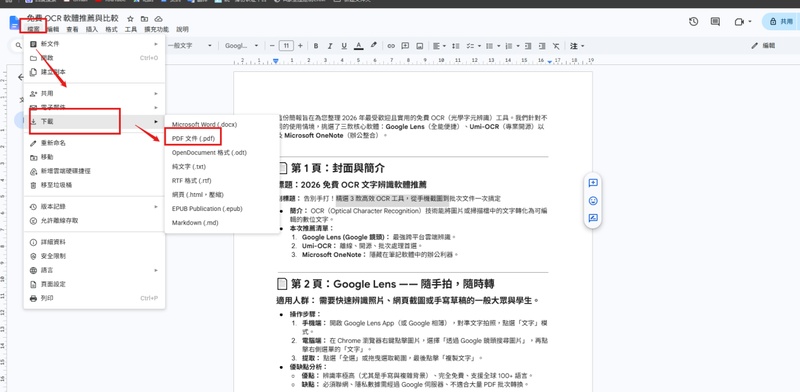This screenshot has height=392, width=800.
Task: Open the 插入 menu
Action: pyautogui.click(x=92, y=30)
